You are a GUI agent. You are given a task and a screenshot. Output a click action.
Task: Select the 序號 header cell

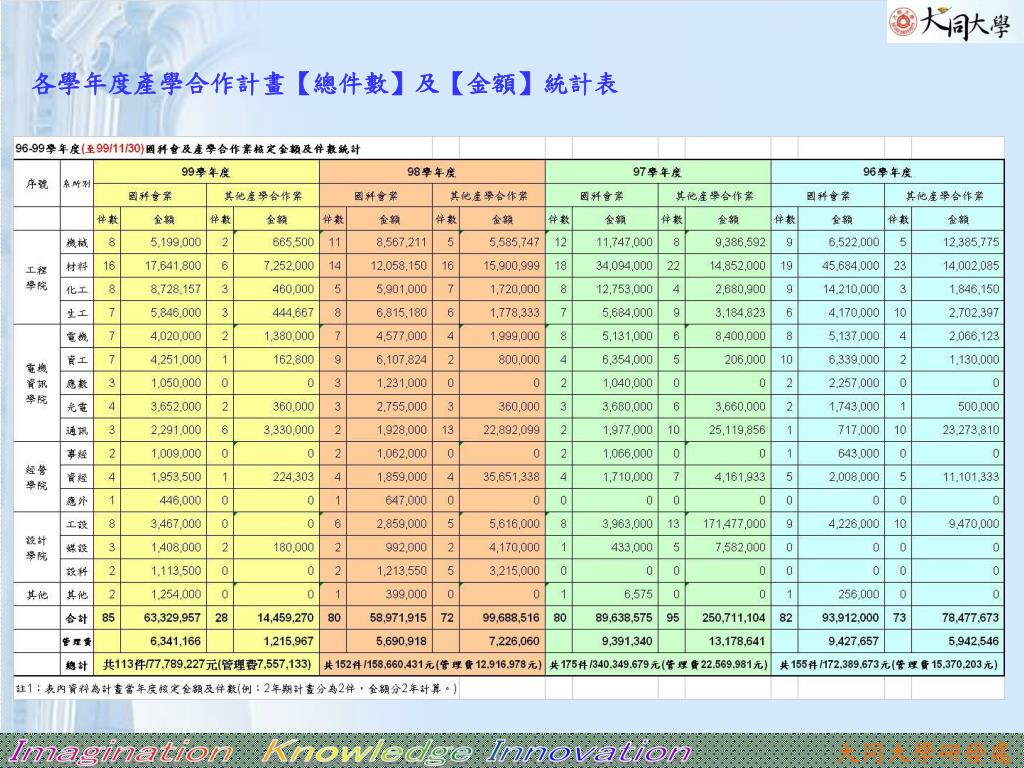pos(37,184)
